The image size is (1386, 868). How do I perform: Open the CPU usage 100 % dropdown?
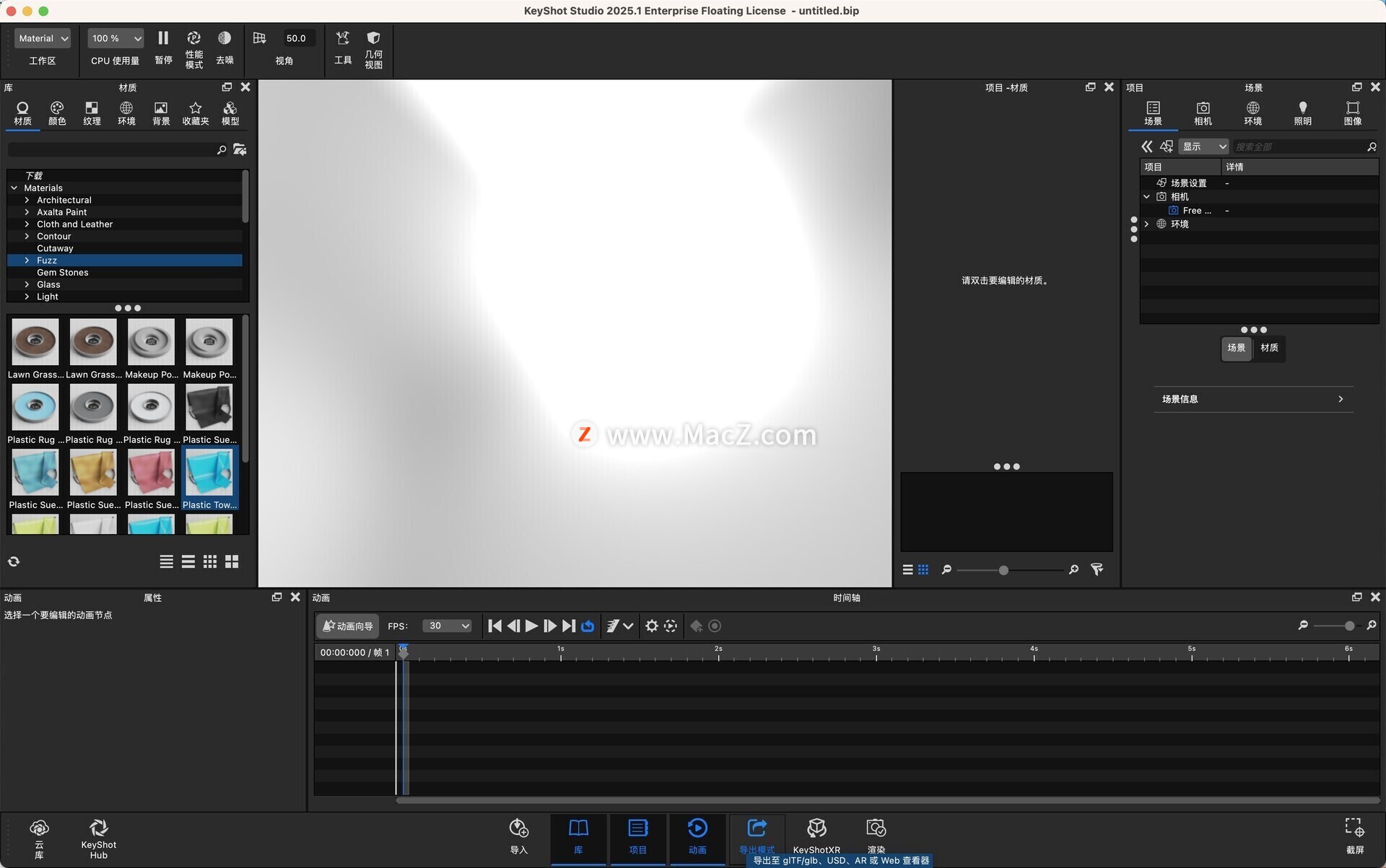coord(115,38)
